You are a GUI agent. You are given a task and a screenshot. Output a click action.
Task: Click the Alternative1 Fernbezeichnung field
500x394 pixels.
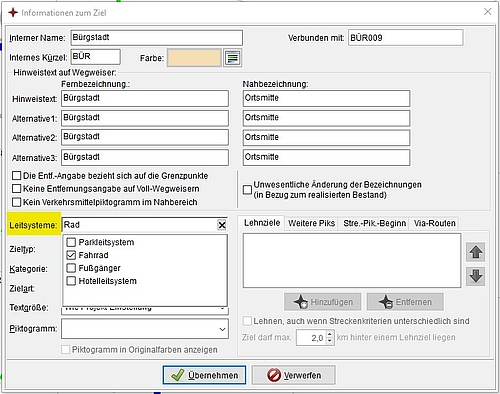click(145, 118)
